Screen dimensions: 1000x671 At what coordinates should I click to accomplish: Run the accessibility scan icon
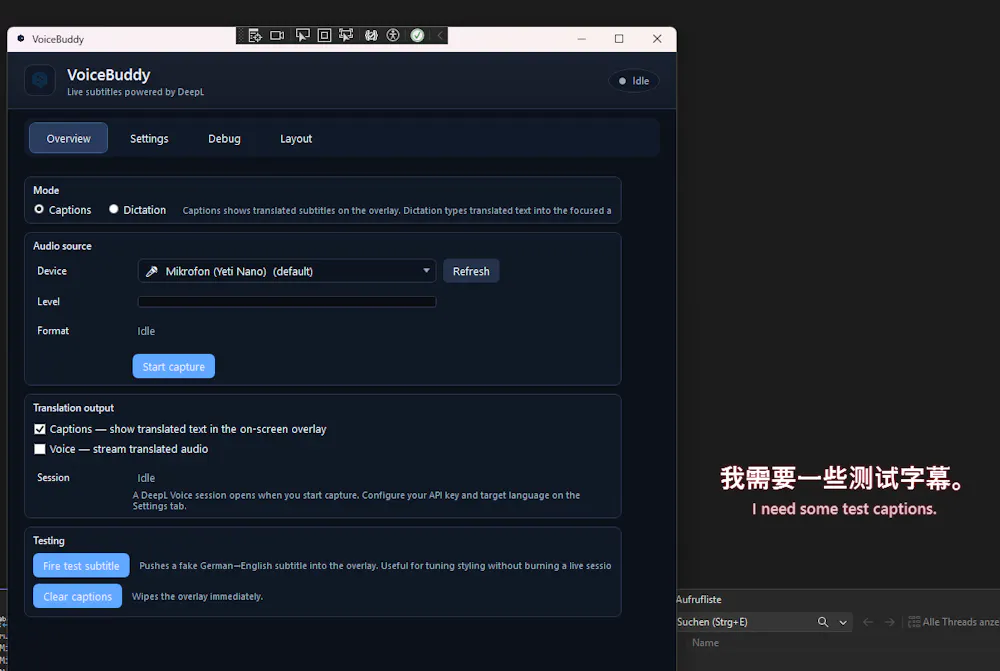click(393, 36)
